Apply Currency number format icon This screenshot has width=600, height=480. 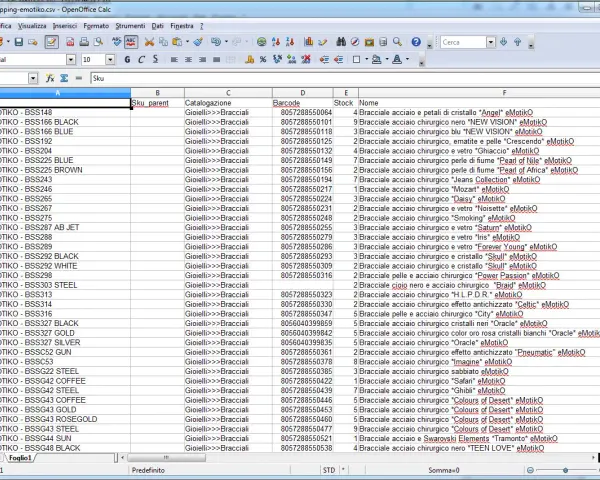[249, 59]
